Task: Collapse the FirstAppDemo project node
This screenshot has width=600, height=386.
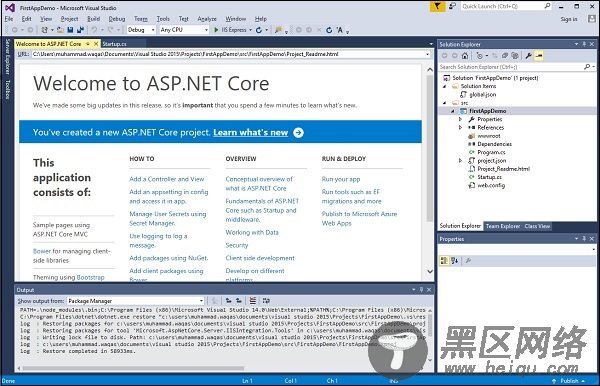Action: click(453, 111)
